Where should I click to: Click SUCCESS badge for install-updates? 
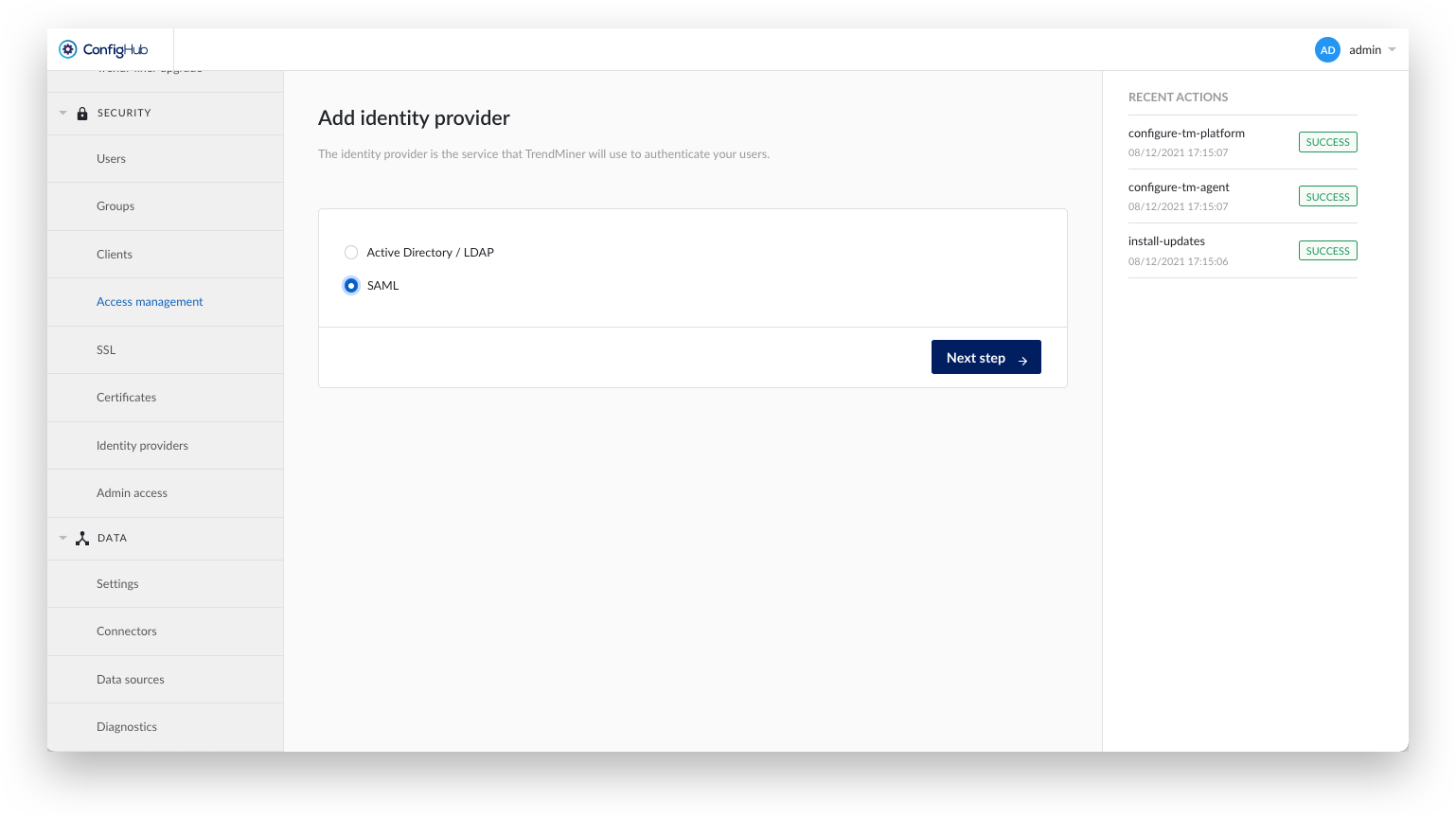[x=1327, y=251]
